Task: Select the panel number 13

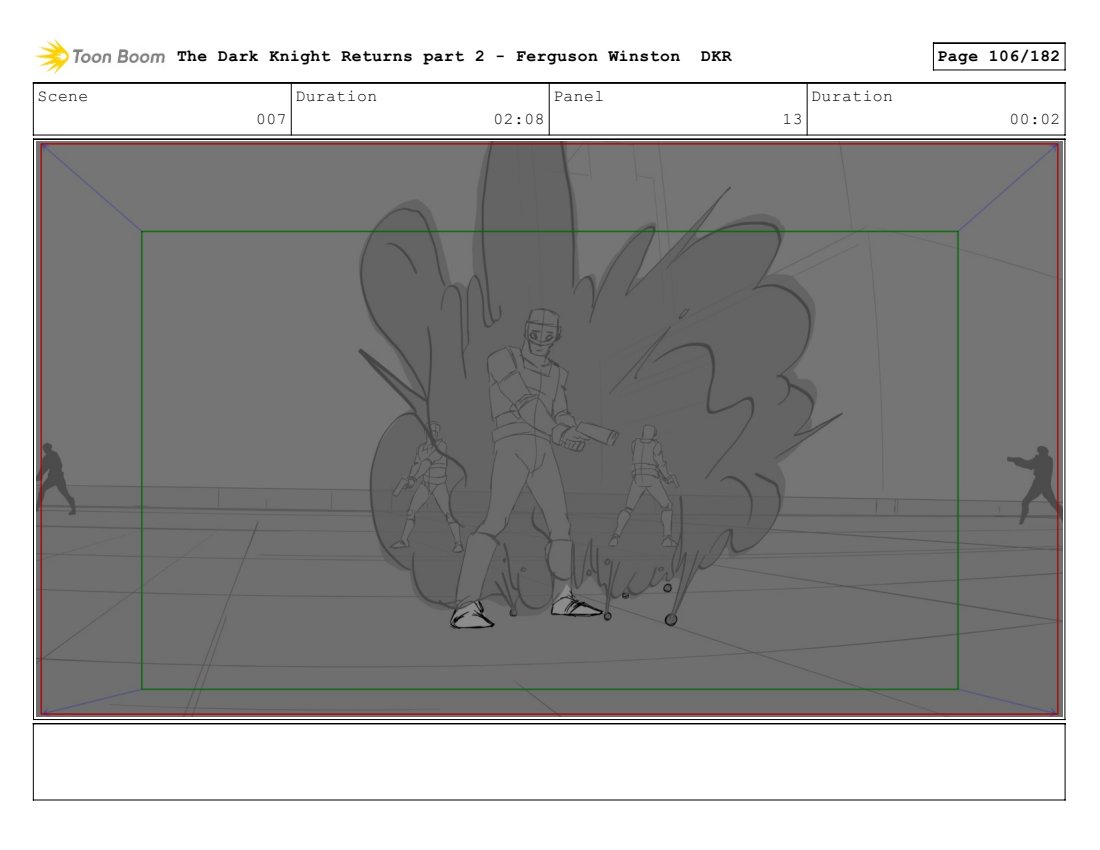Action: click(792, 119)
